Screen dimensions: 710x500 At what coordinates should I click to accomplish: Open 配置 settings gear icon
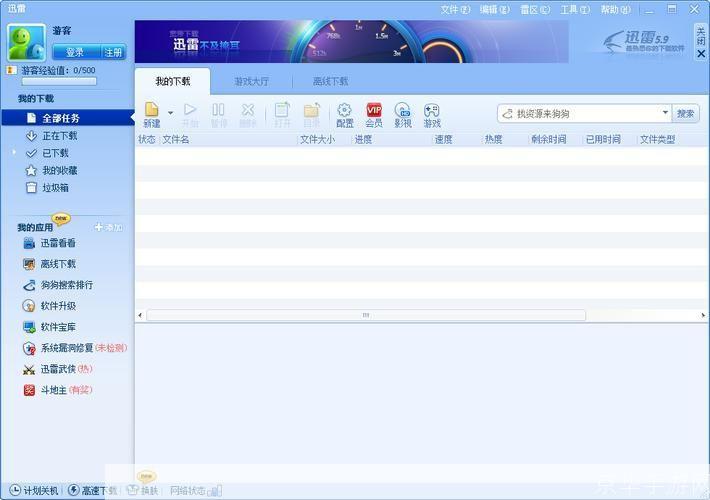345,115
